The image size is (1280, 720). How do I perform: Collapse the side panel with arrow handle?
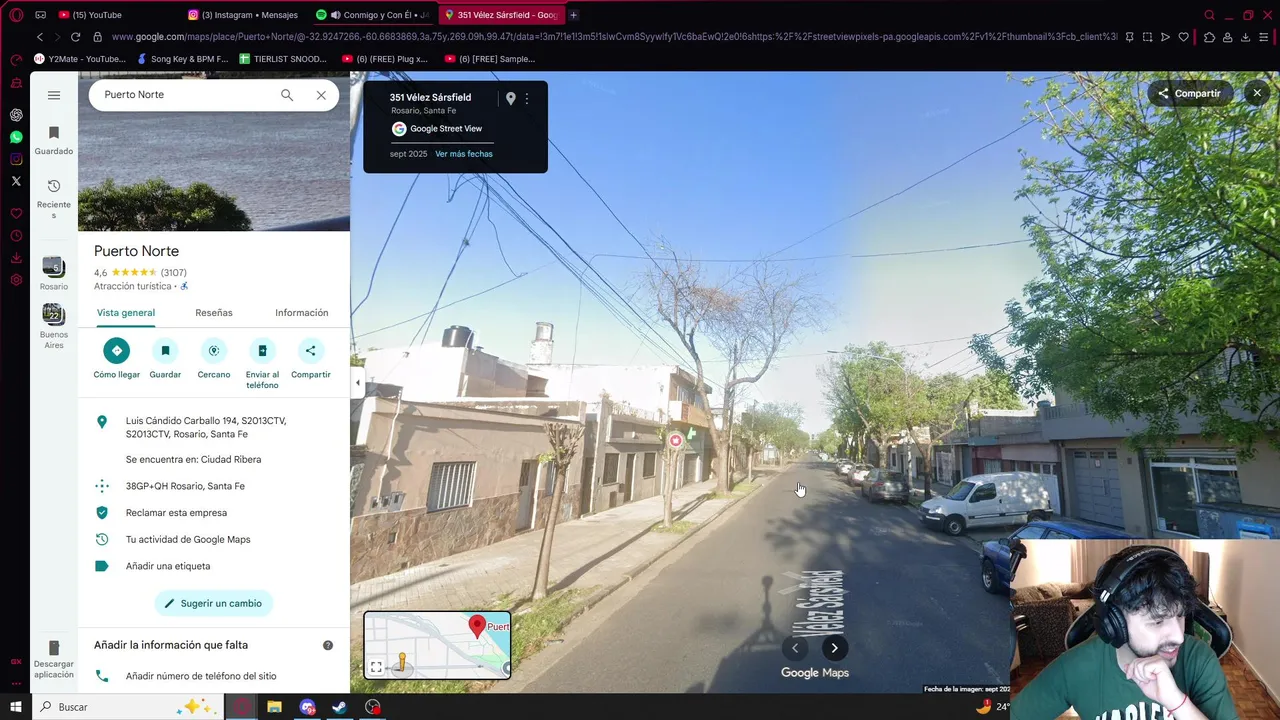358,383
